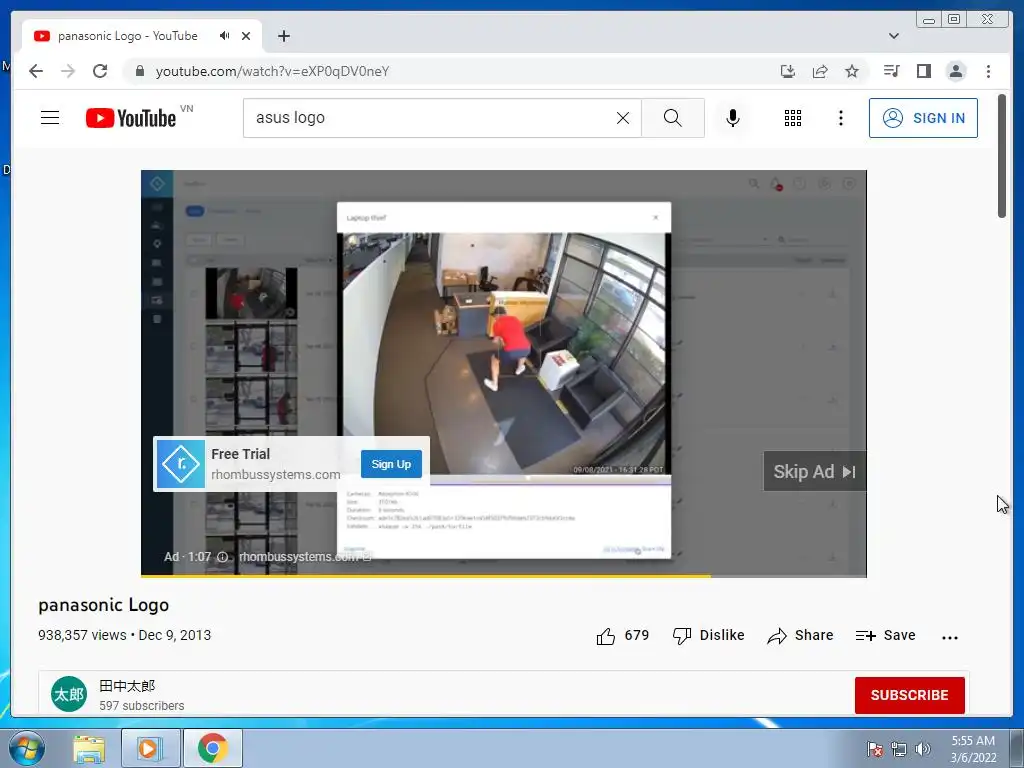Screen dimensions: 1024x768
Task: Open File Explorer from taskbar
Action: pyautogui.click(x=89, y=749)
